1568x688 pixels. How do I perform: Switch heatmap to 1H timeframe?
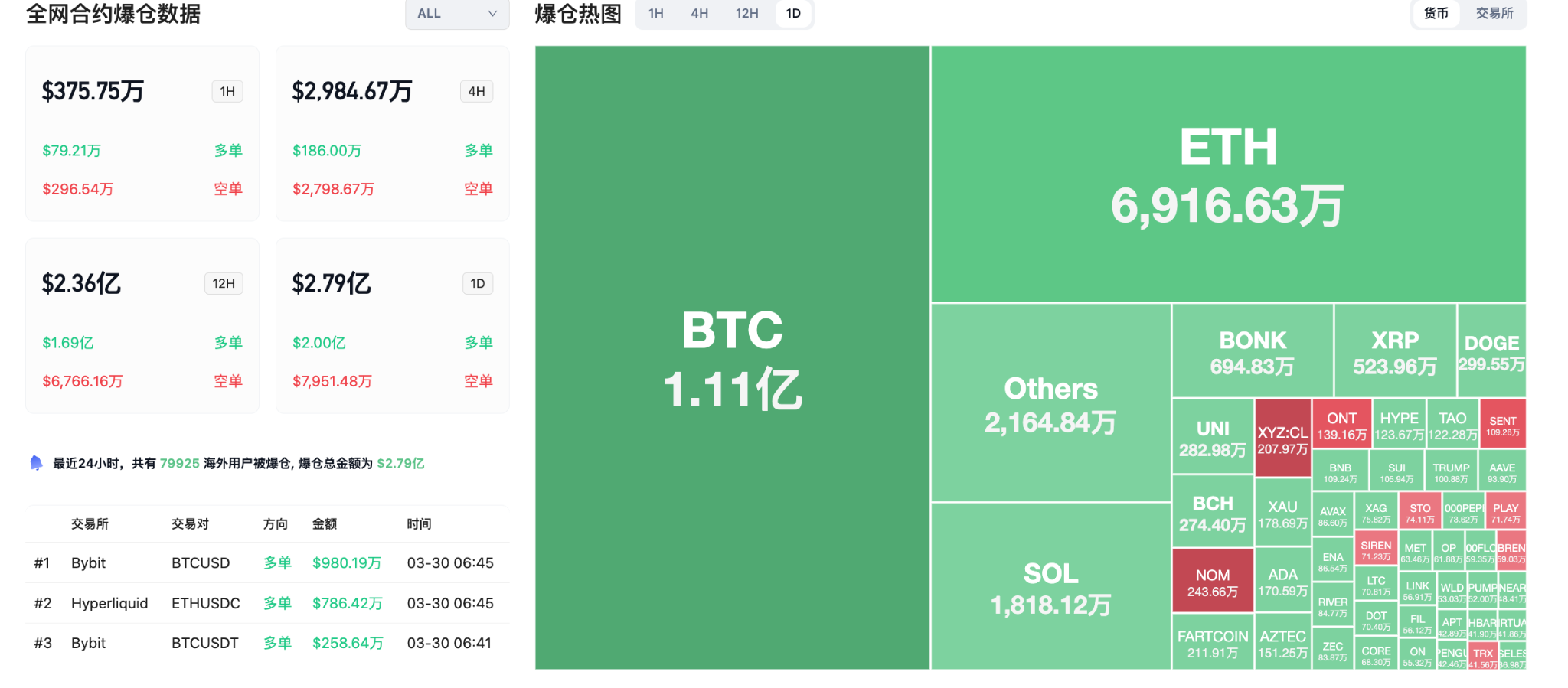(x=655, y=14)
